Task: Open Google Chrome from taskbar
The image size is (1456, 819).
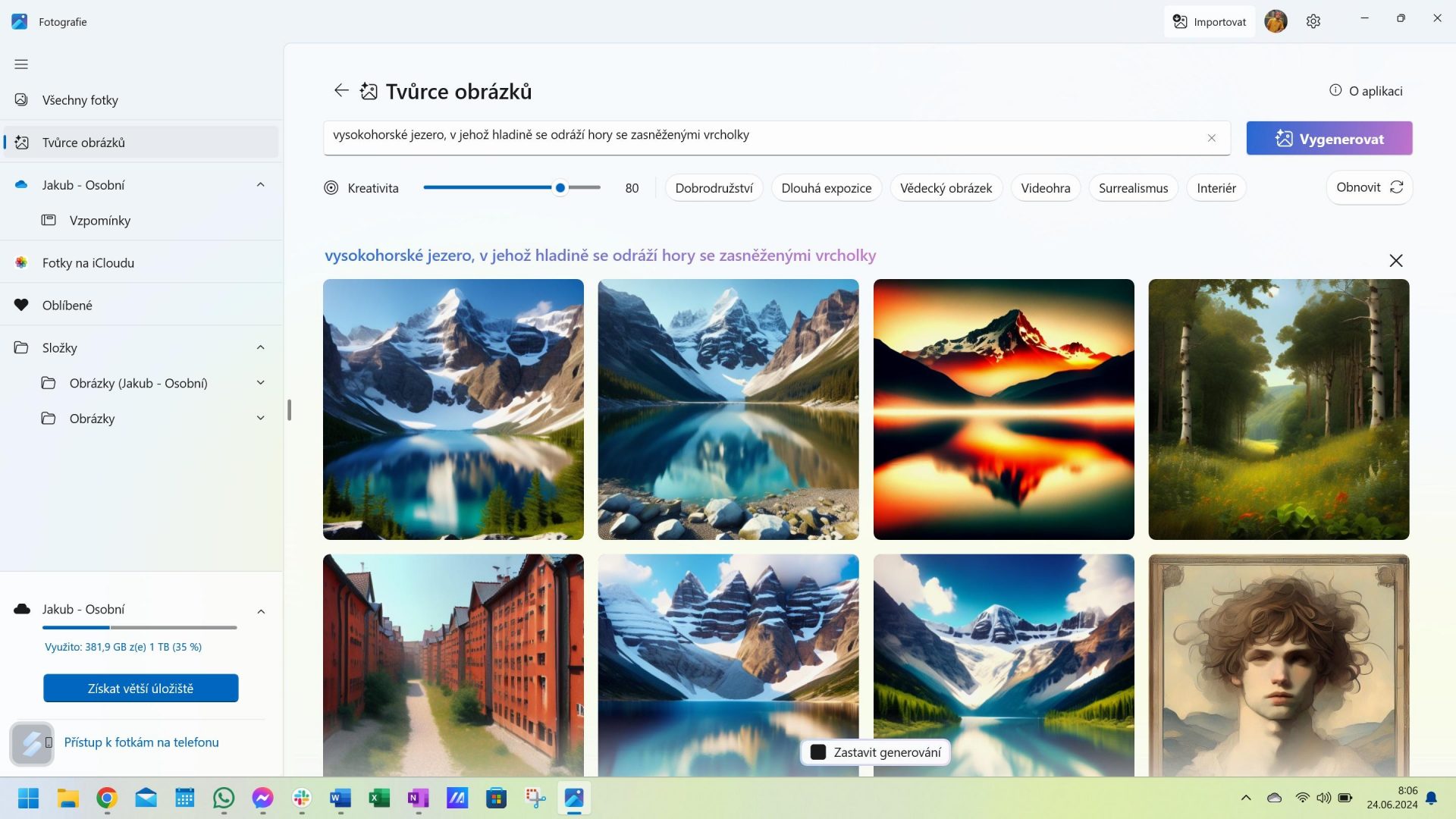Action: point(107,798)
